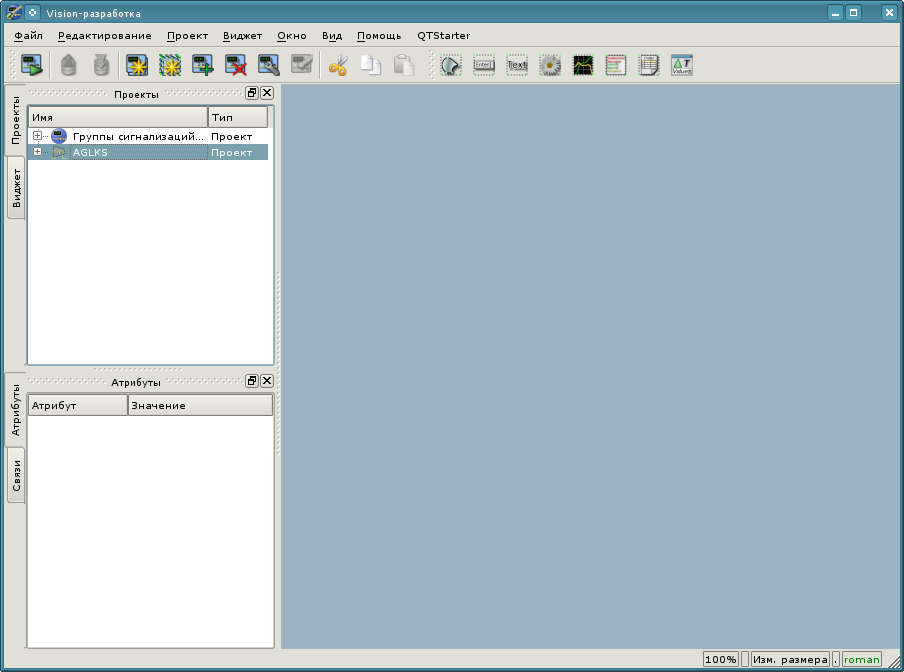Screen dimensions: 904x672
Task: Float the Проекты dock panel
Action: click(x=252, y=93)
